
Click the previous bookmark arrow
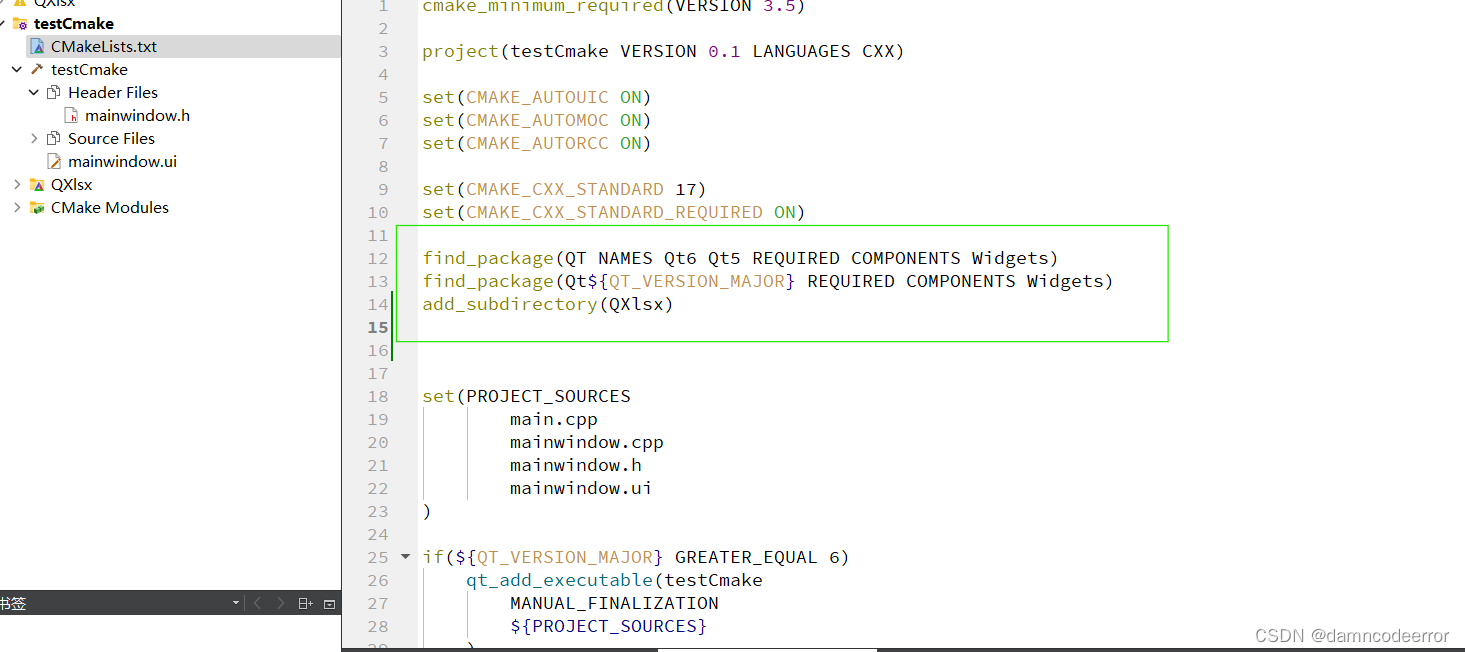tap(258, 602)
